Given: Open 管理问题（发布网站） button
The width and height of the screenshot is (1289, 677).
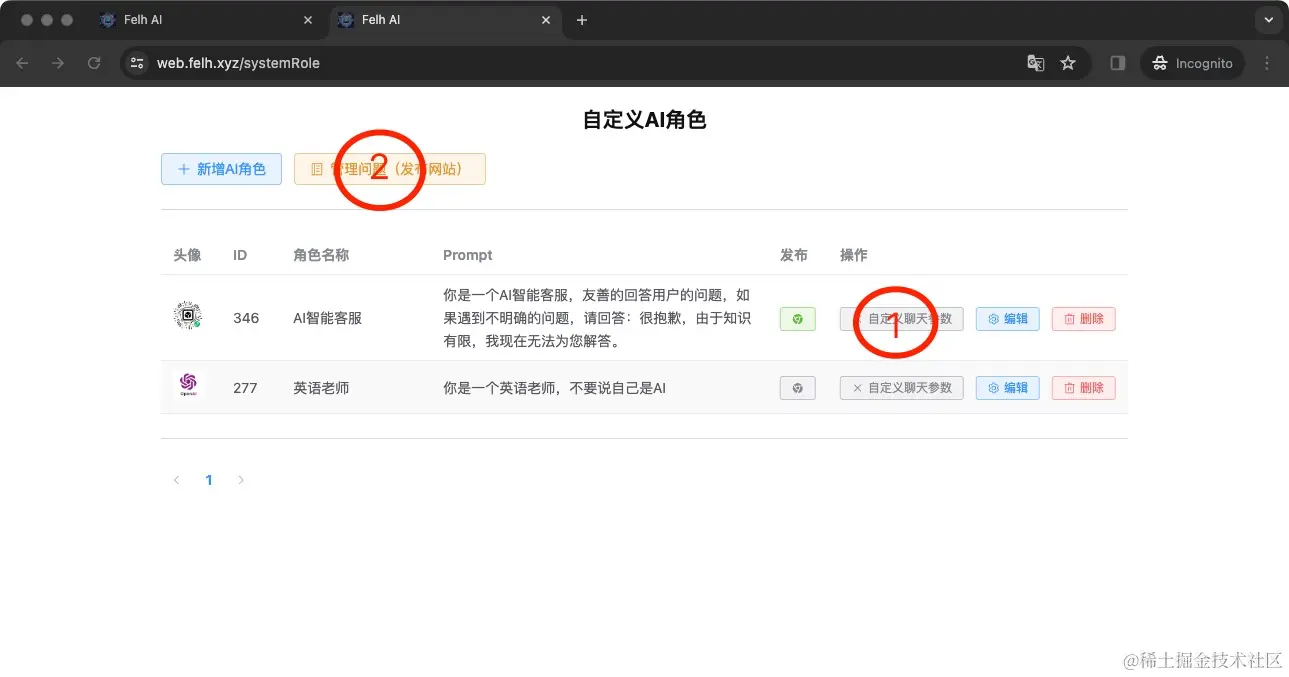Looking at the screenshot, I should (390, 169).
